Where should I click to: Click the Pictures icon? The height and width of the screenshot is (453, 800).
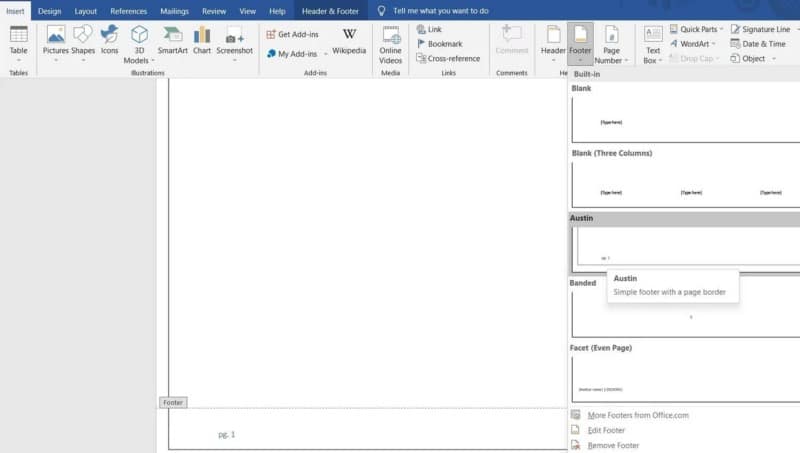point(56,35)
